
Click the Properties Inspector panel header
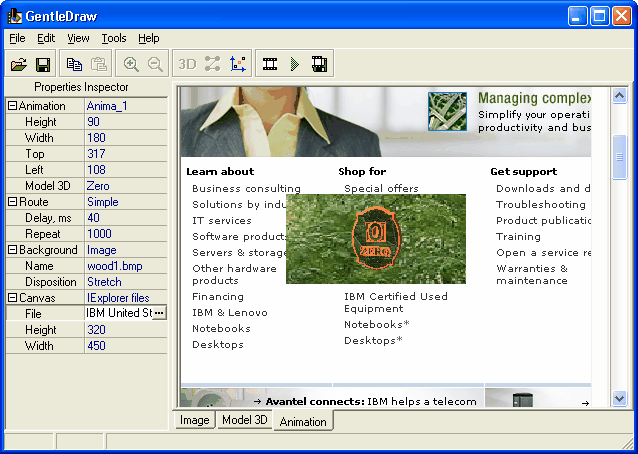pos(81,87)
